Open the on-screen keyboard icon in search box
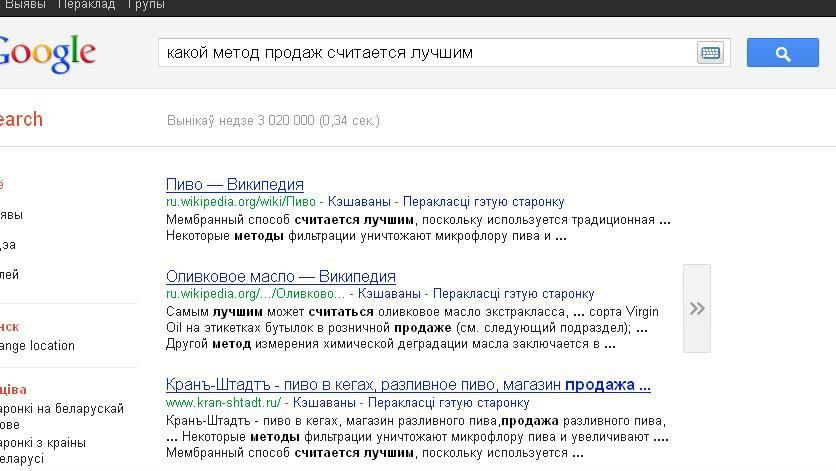The height and width of the screenshot is (471, 836). [x=710, y=53]
